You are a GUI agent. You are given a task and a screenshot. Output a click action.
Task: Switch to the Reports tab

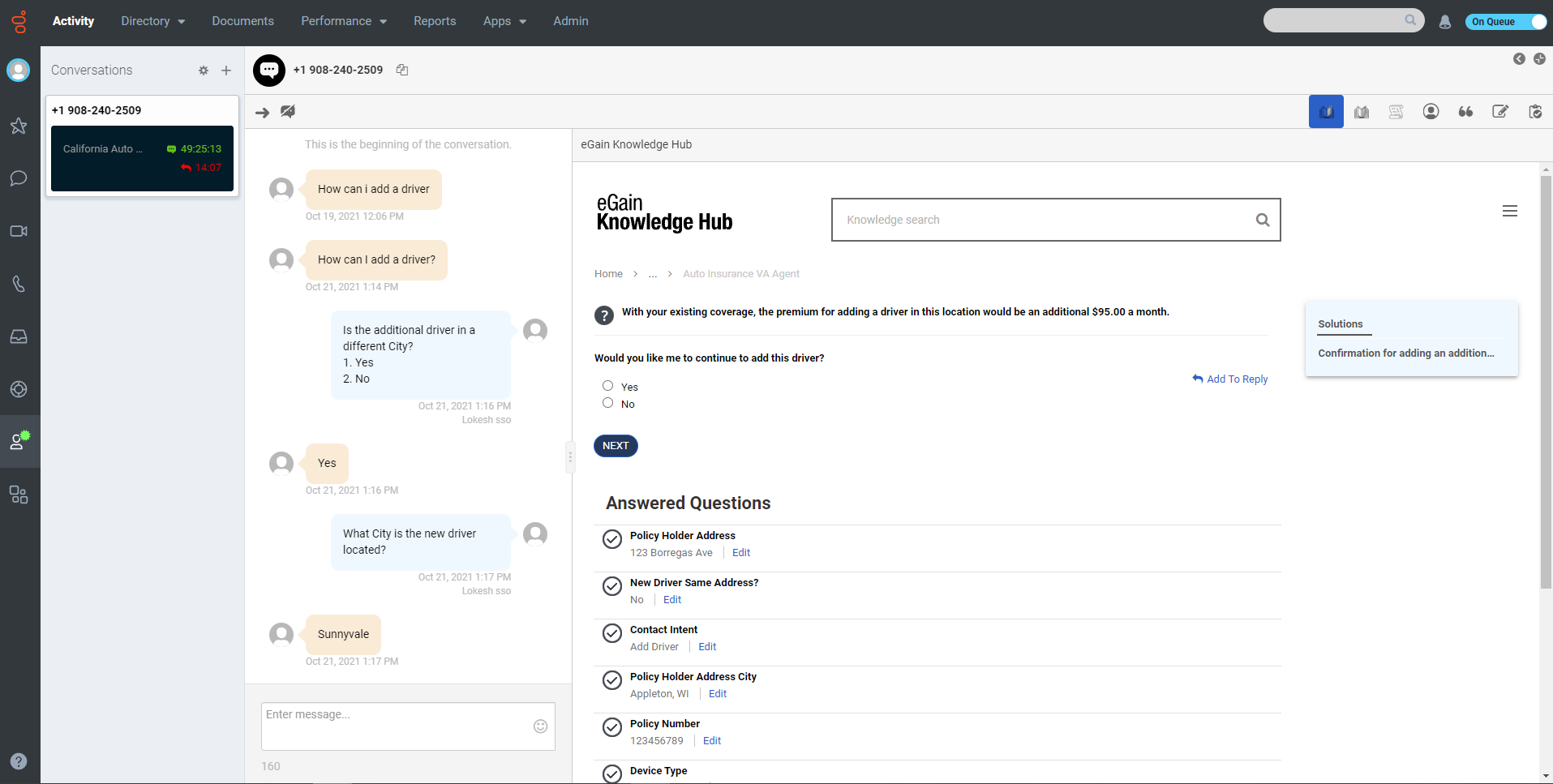(435, 21)
